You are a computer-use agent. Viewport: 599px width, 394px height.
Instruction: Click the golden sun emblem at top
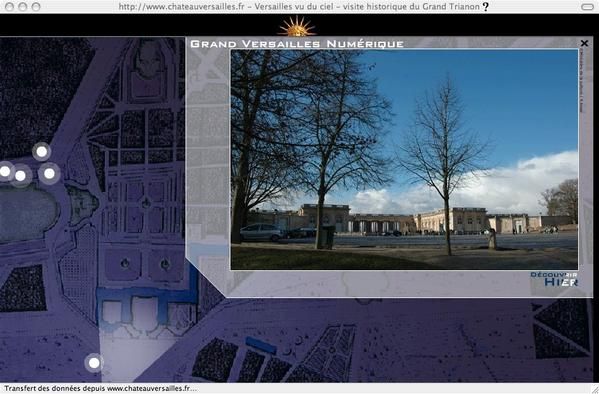[297, 26]
